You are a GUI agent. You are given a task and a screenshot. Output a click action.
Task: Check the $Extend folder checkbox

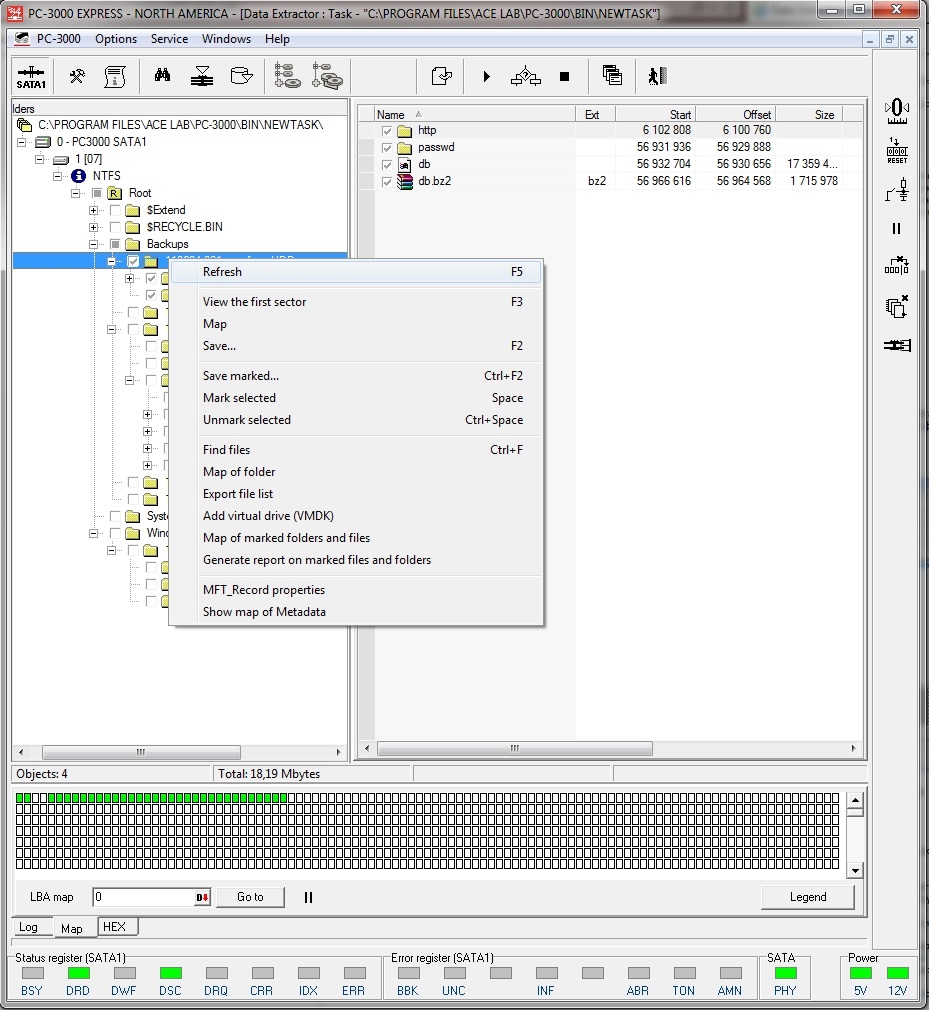[x=115, y=210]
